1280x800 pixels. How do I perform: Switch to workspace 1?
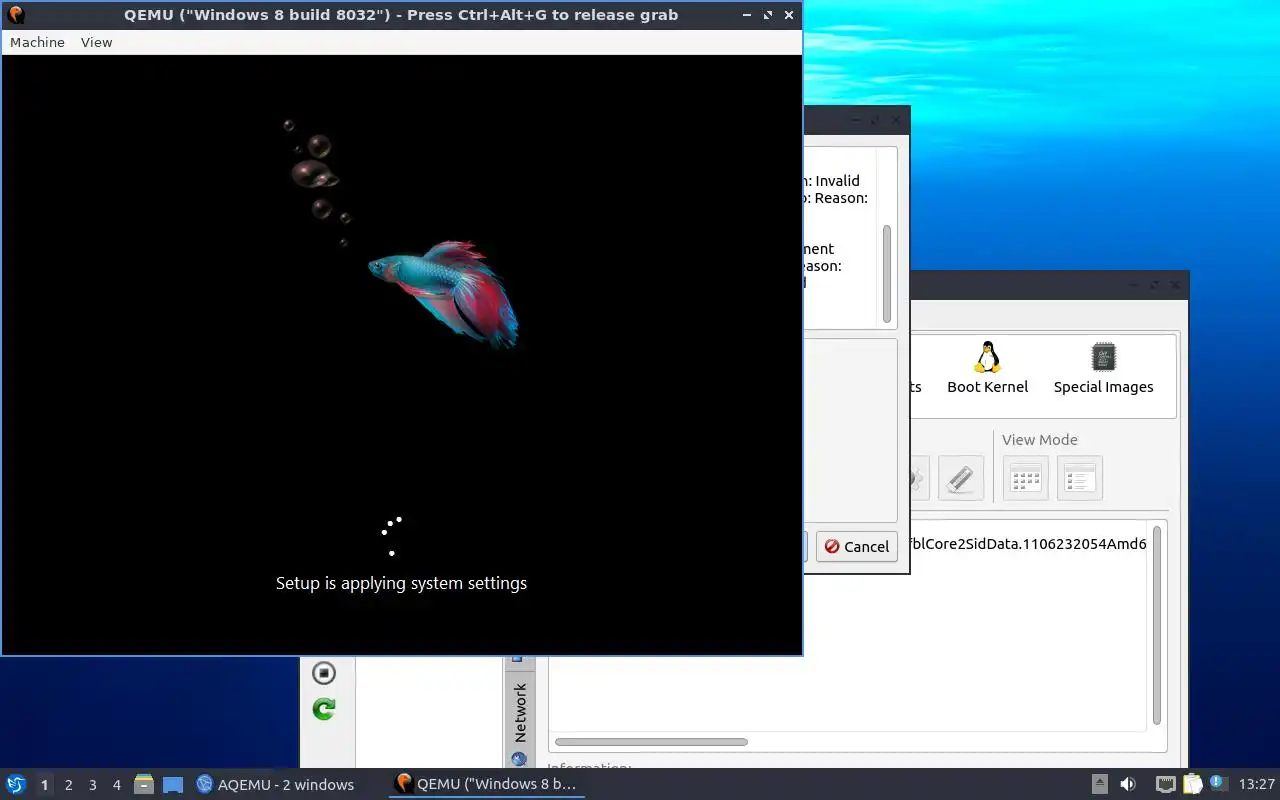pos(44,785)
